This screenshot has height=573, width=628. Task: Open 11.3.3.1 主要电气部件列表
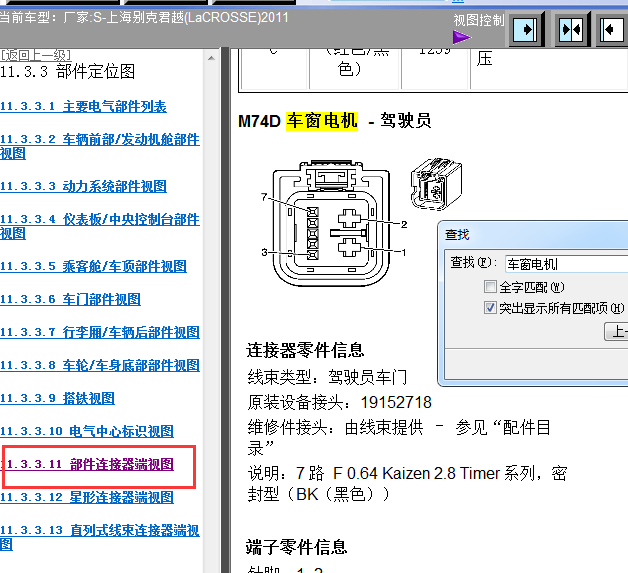click(83, 107)
